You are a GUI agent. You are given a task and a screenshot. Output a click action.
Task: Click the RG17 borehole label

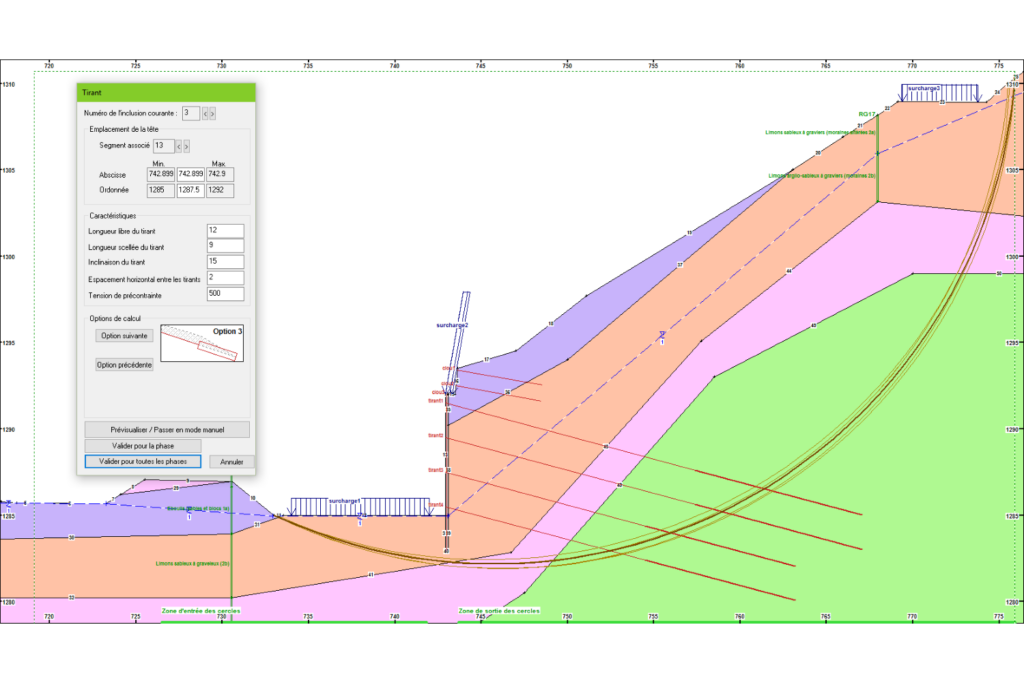[867, 114]
